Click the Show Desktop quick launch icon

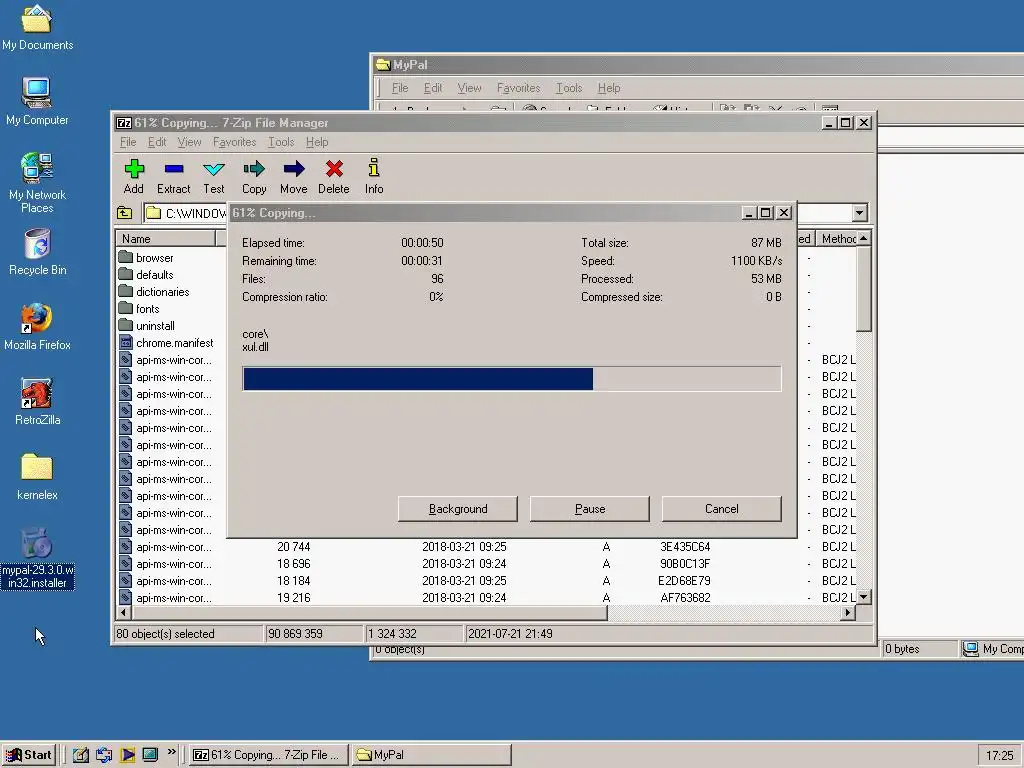click(80, 755)
